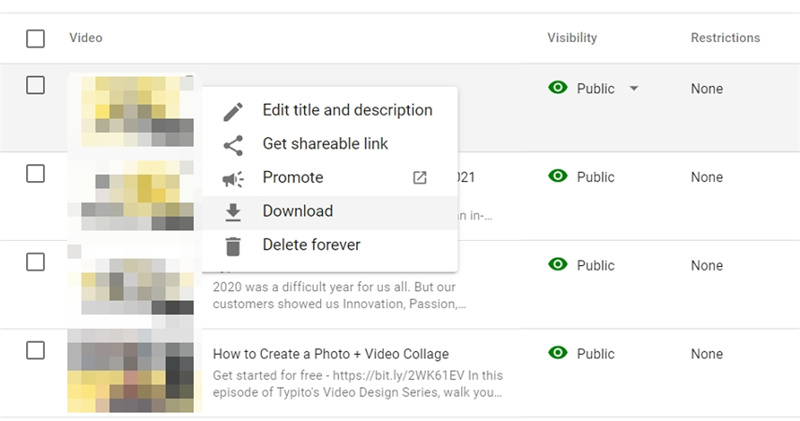Image resolution: width=800 pixels, height=421 pixels.
Task: Click the Visibility column header
Action: tap(572, 38)
